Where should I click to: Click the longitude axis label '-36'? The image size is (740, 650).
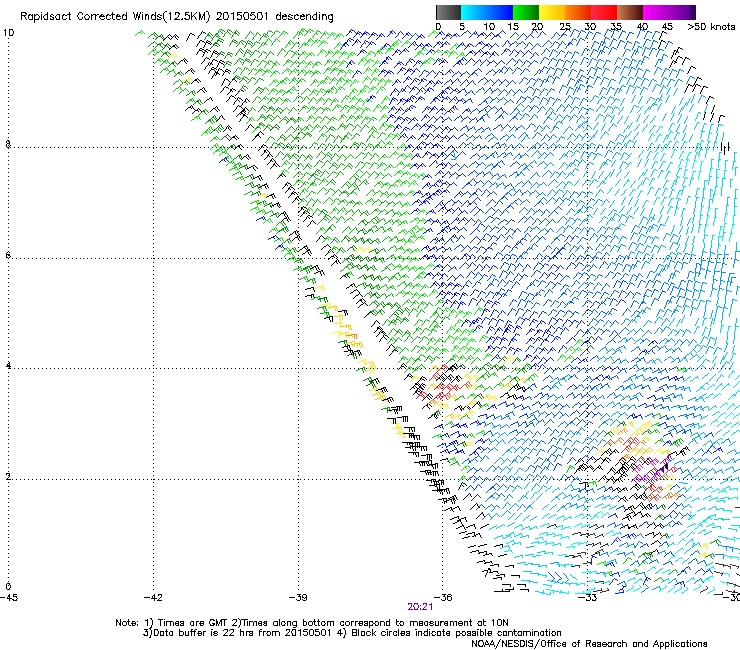click(x=443, y=598)
